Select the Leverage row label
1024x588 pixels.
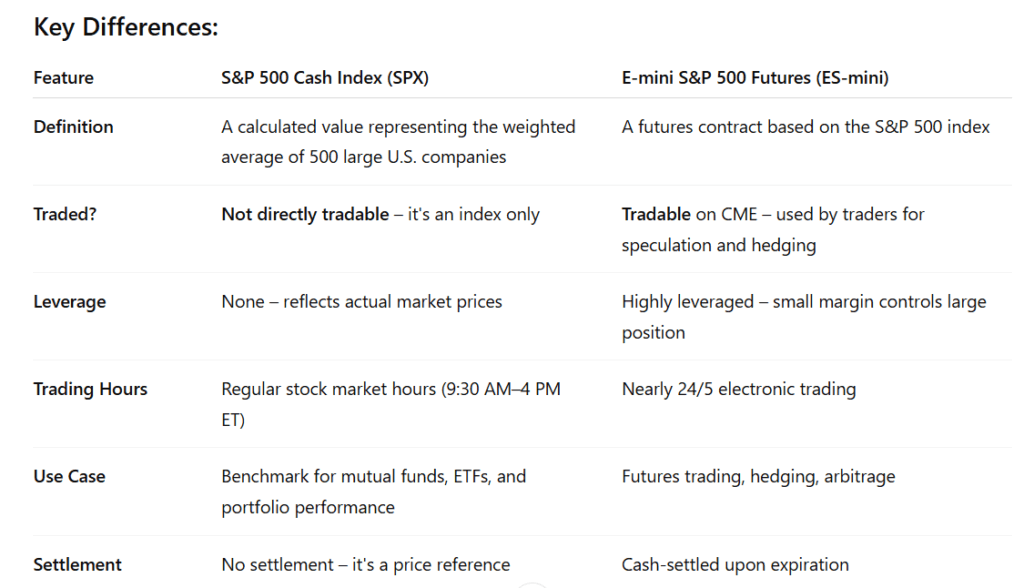coord(69,302)
